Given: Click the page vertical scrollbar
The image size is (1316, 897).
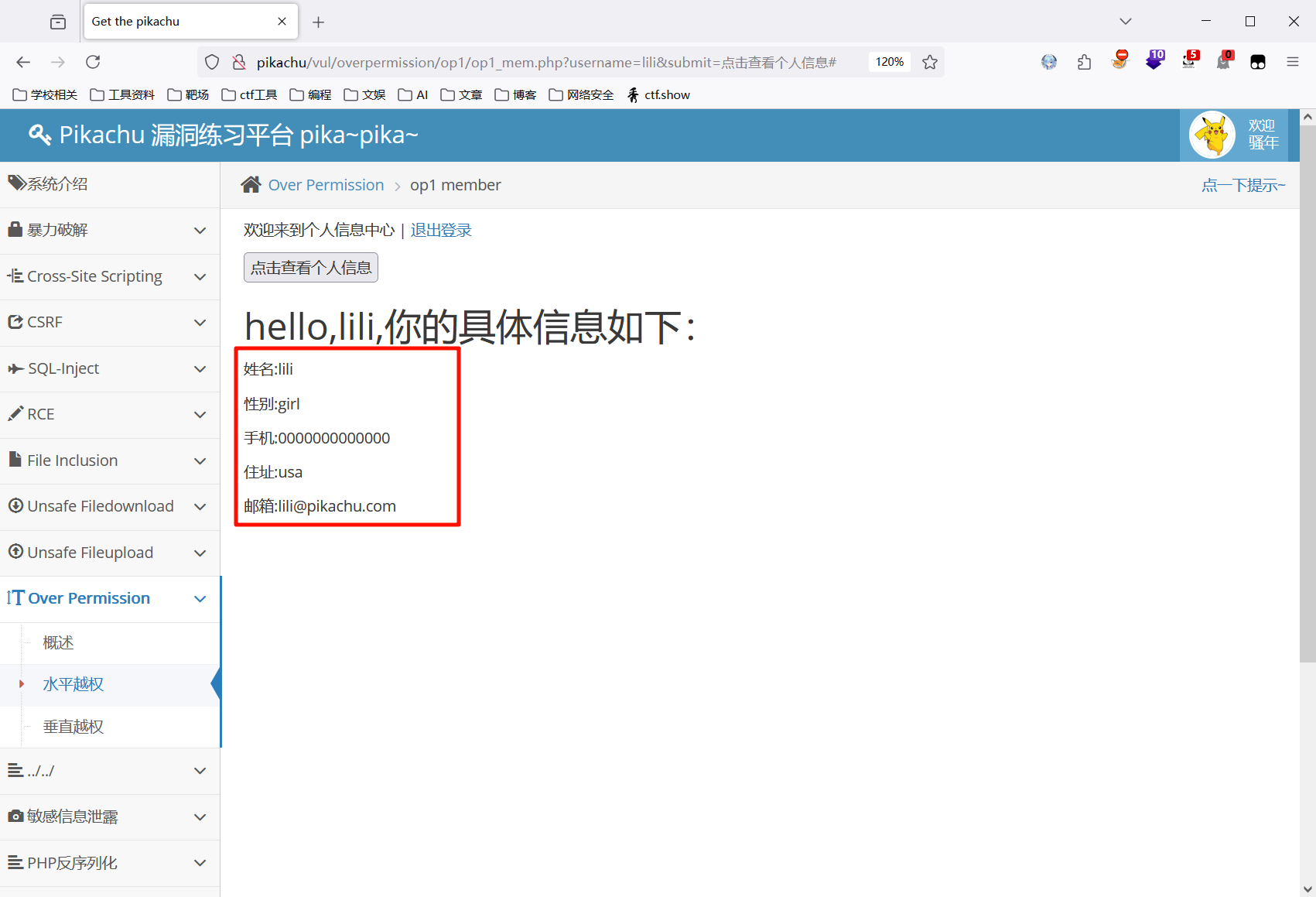Looking at the screenshot, I should click(1307, 395).
